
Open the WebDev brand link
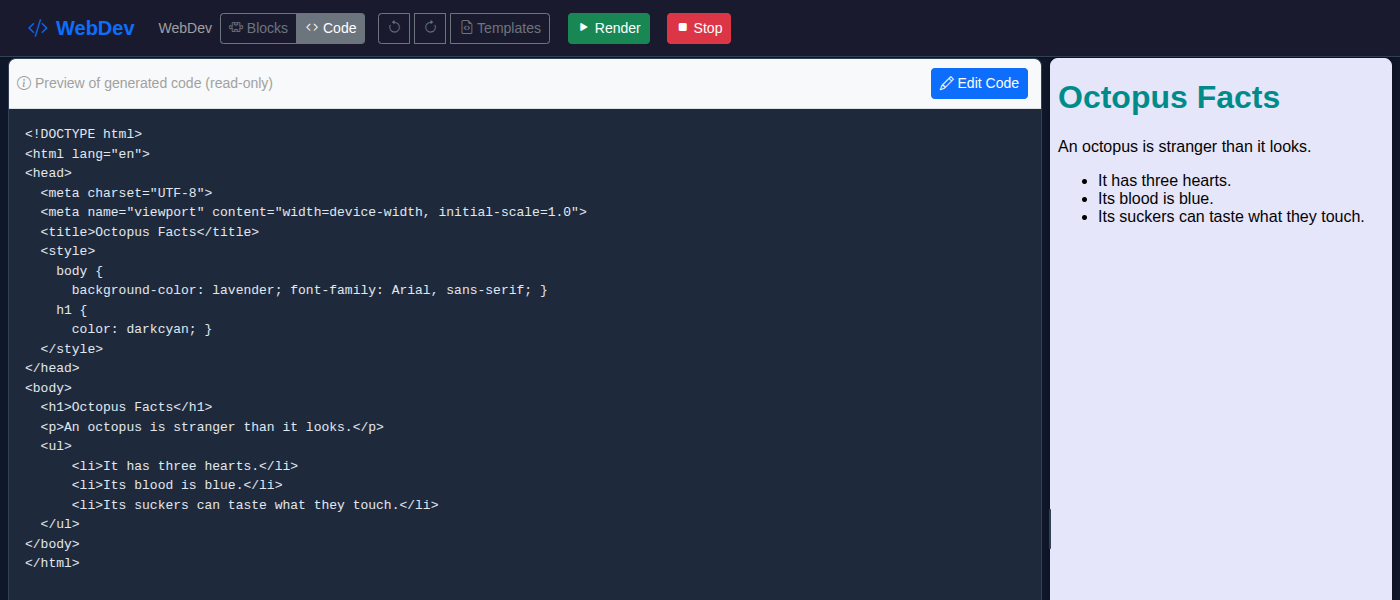click(81, 28)
